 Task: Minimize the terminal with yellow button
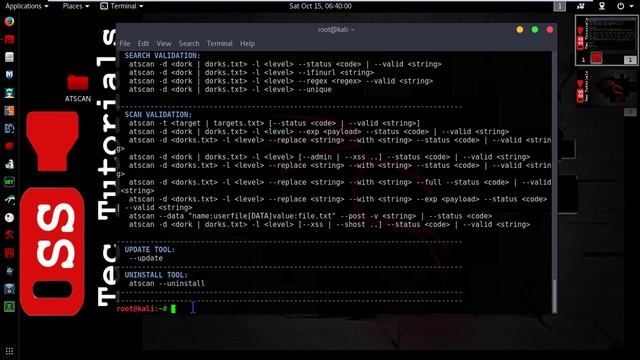pos(520,29)
